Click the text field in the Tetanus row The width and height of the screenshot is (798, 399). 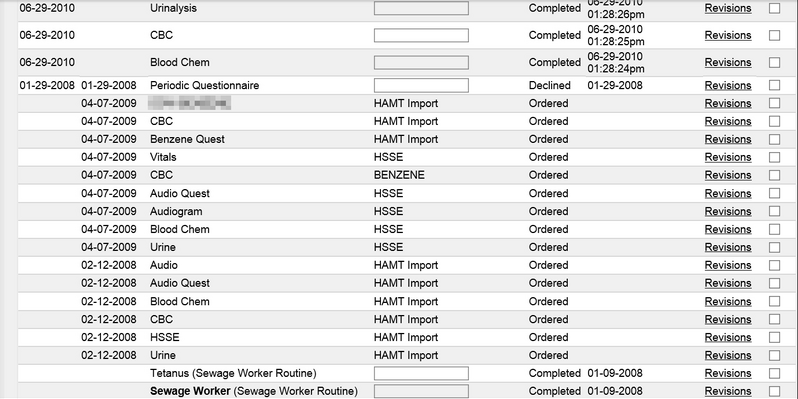(x=421, y=373)
